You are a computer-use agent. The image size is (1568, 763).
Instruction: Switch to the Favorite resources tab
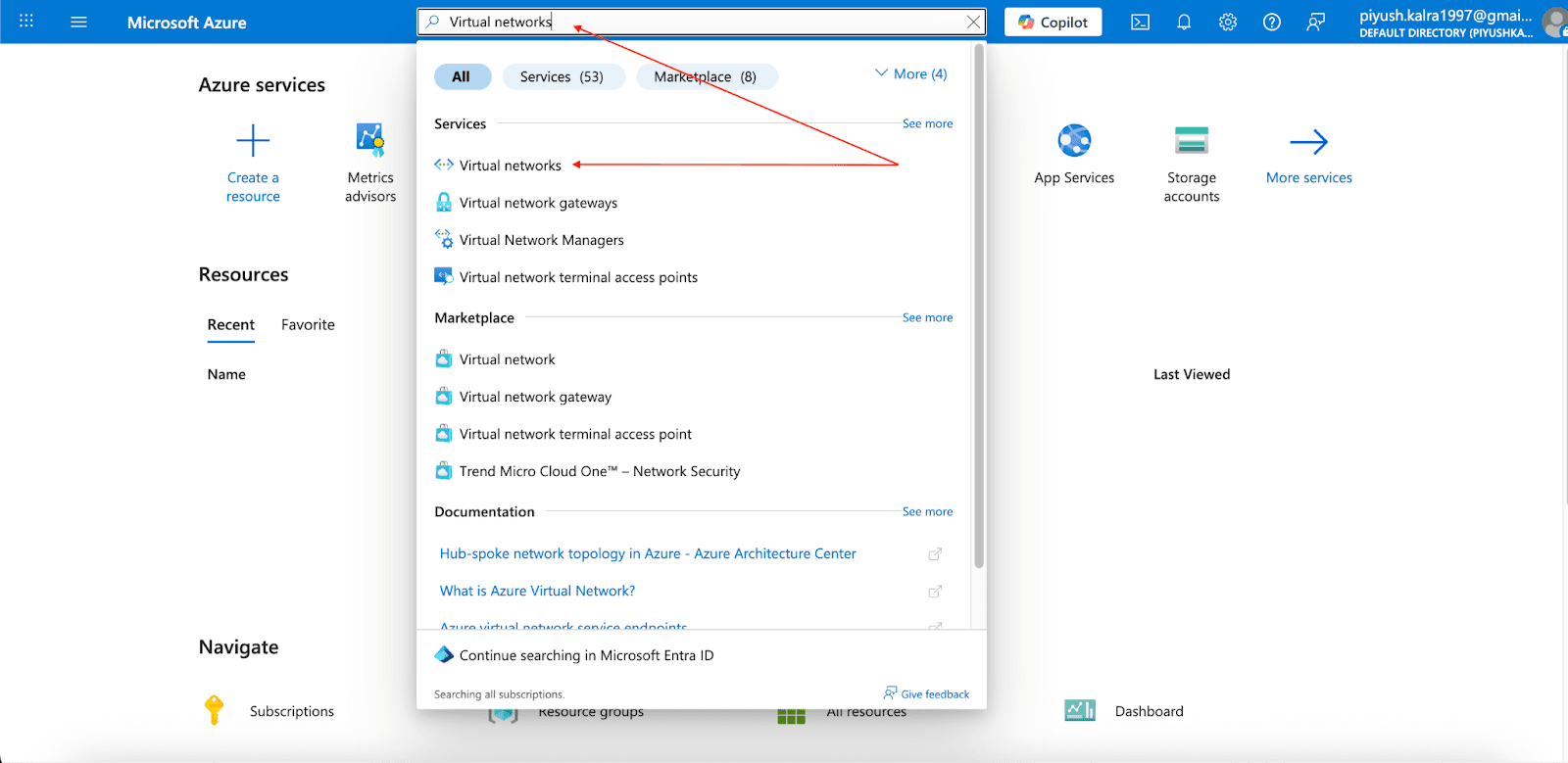pos(308,324)
